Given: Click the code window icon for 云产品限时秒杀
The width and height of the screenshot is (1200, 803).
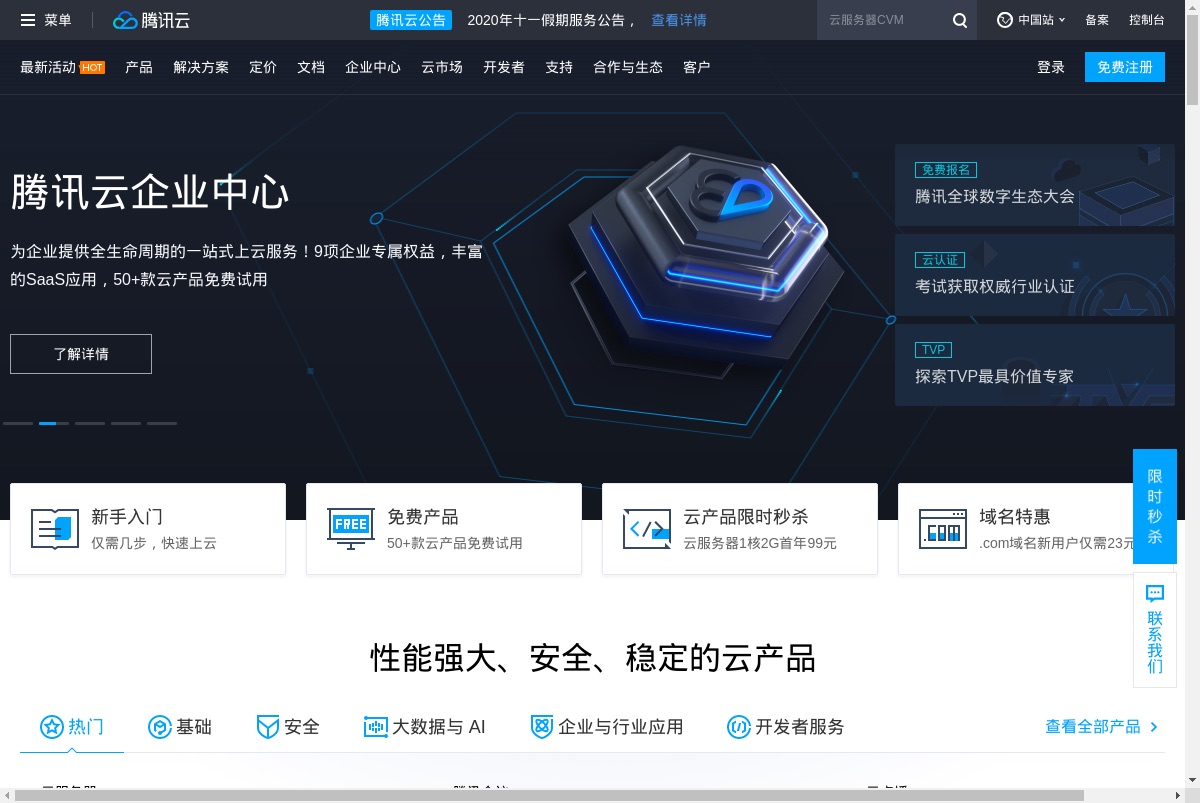Looking at the screenshot, I should coord(647,529).
